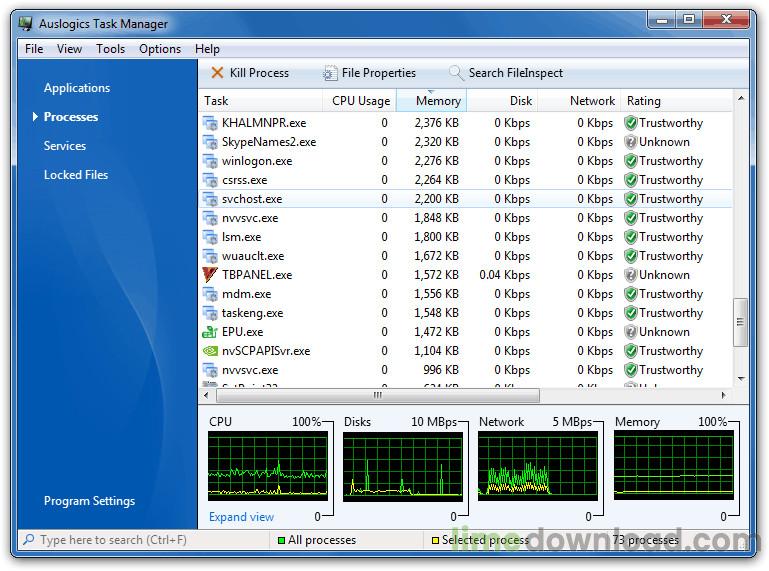Viewport: 769px width, 571px height.
Task: Sort by the Memory column header
Action: pyautogui.click(x=432, y=101)
